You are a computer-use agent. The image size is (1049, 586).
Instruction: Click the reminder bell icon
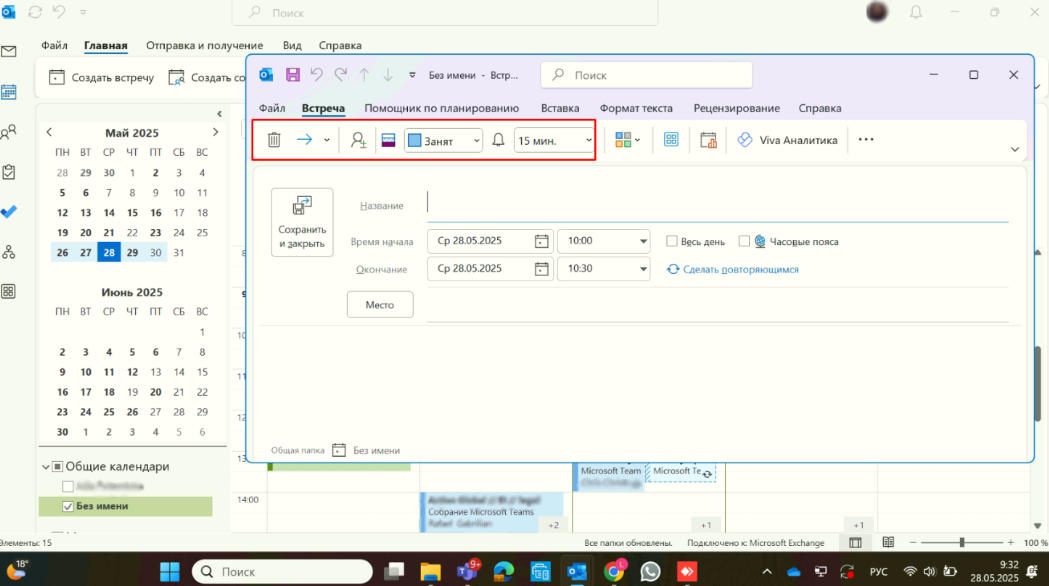point(498,140)
